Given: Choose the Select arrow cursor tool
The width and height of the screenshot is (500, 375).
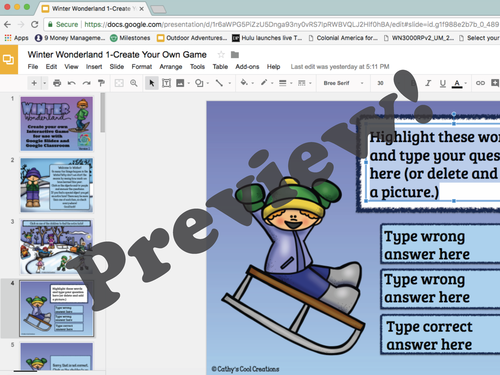Looking at the screenshot, I should [151, 83].
